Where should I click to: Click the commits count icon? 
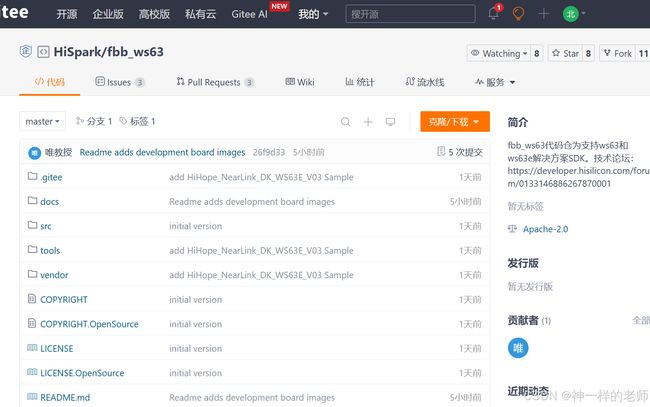point(441,152)
